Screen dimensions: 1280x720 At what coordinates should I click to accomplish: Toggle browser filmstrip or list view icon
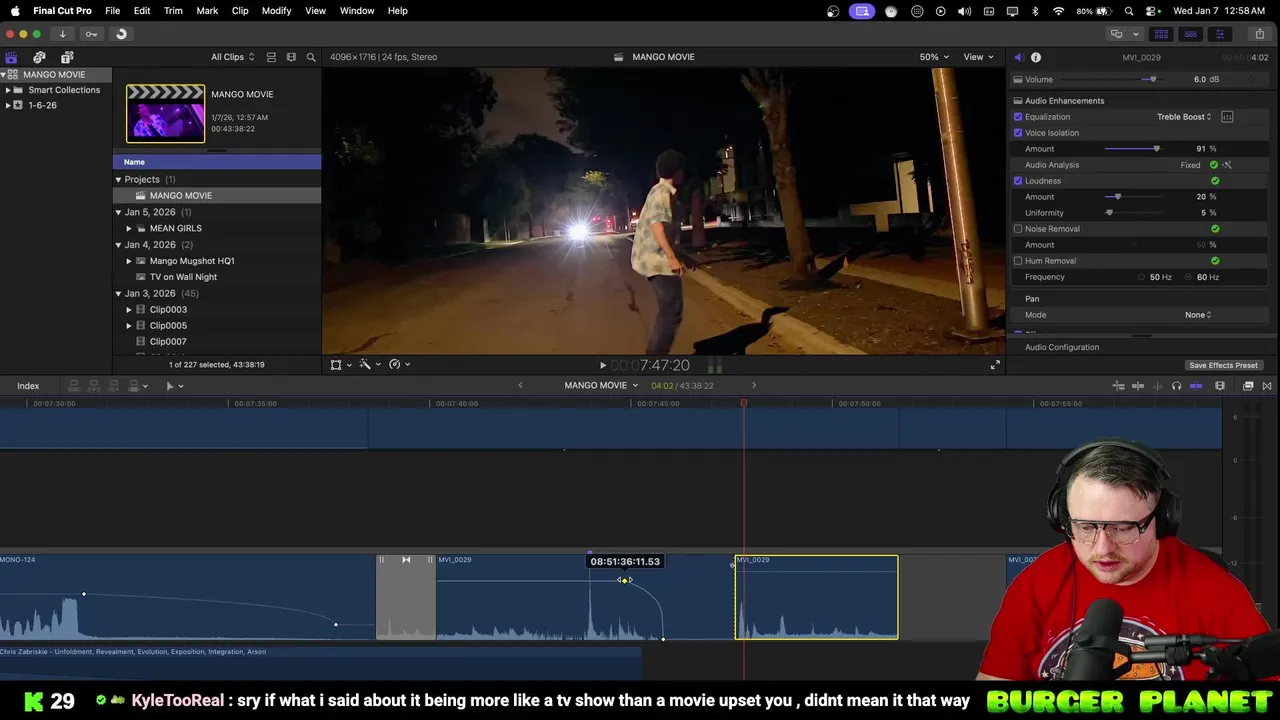point(271,57)
